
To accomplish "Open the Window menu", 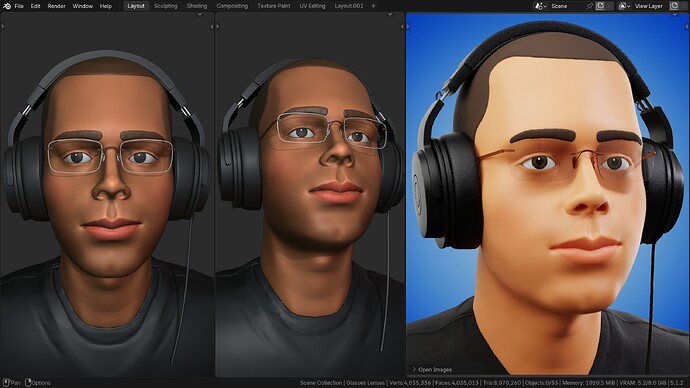I will [x=82, y=6].
